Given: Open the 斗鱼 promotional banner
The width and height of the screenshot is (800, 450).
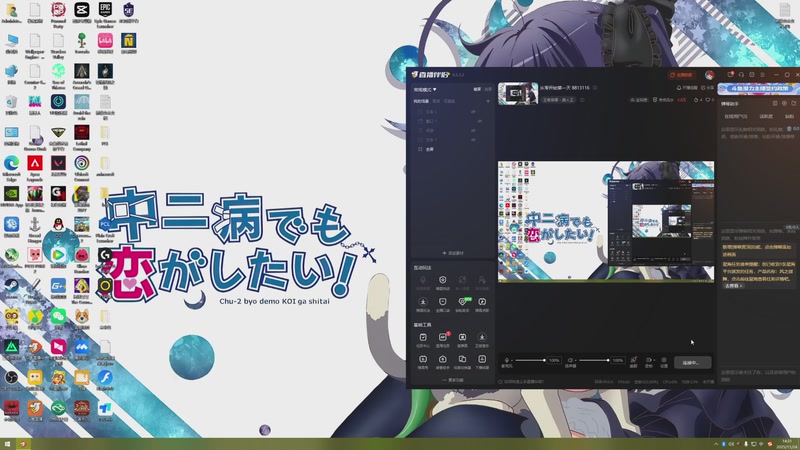Looking at the screenshot, I should pos(759,88).
